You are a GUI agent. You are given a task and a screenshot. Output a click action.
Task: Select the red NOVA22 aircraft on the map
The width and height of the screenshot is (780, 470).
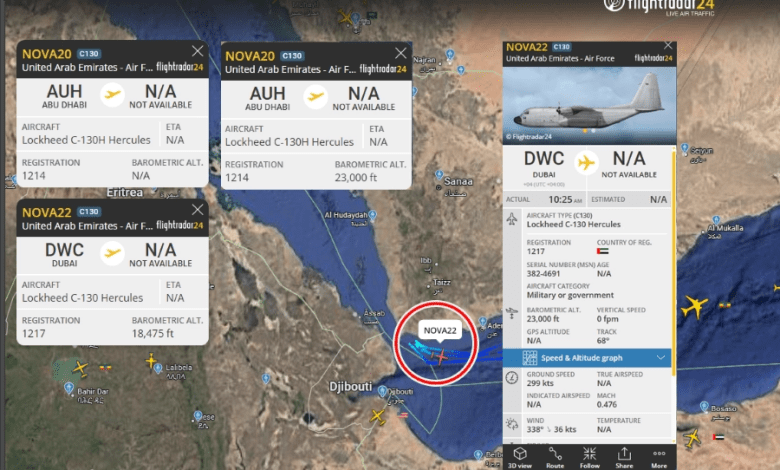point(440,357)
